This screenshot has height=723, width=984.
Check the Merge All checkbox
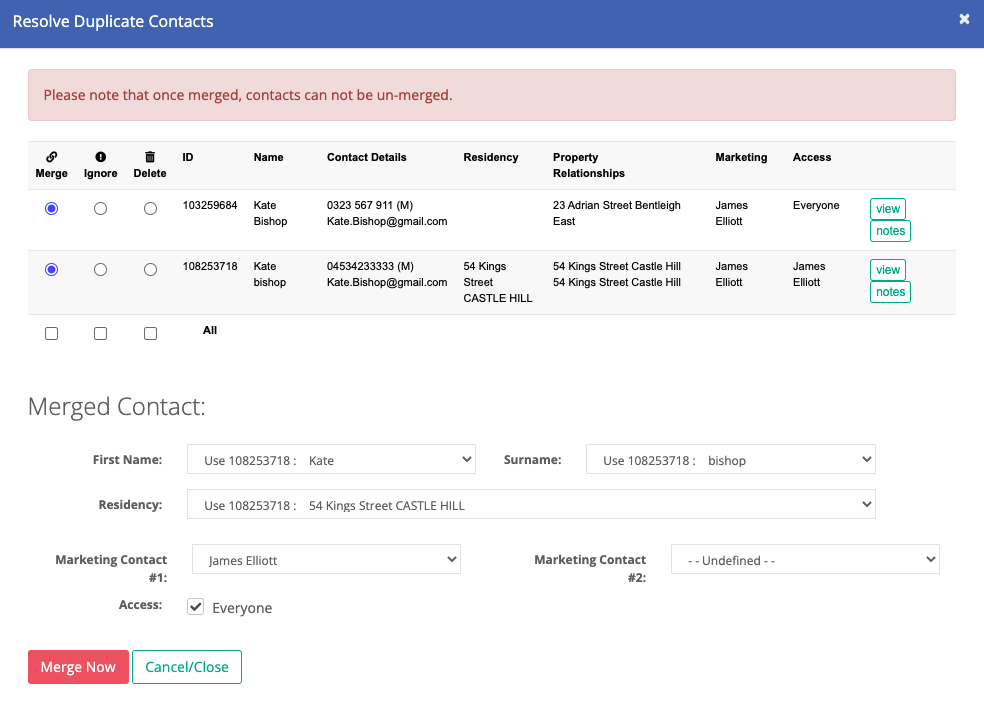click(x=51, y=333)
